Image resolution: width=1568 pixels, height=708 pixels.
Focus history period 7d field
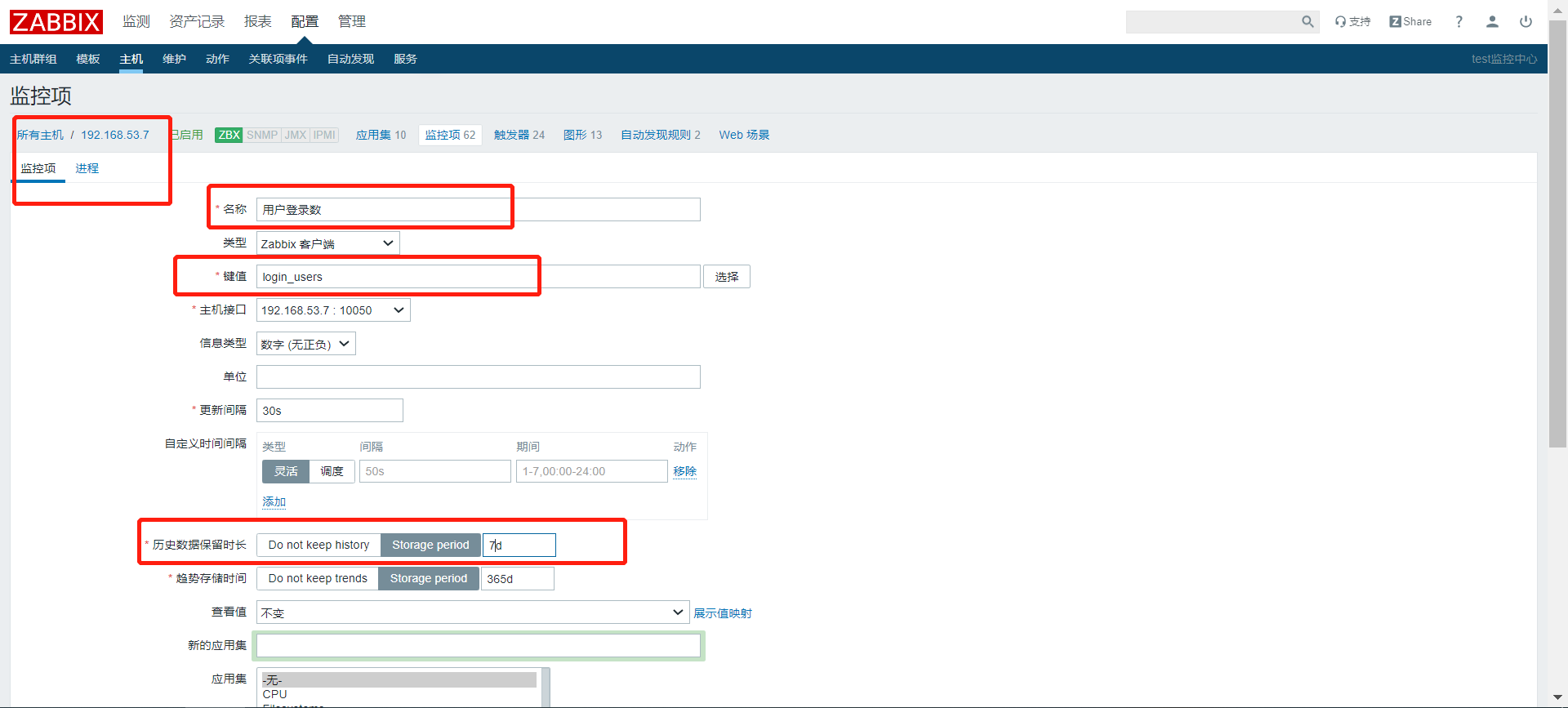pyautogui.click(x=519, y=545)
